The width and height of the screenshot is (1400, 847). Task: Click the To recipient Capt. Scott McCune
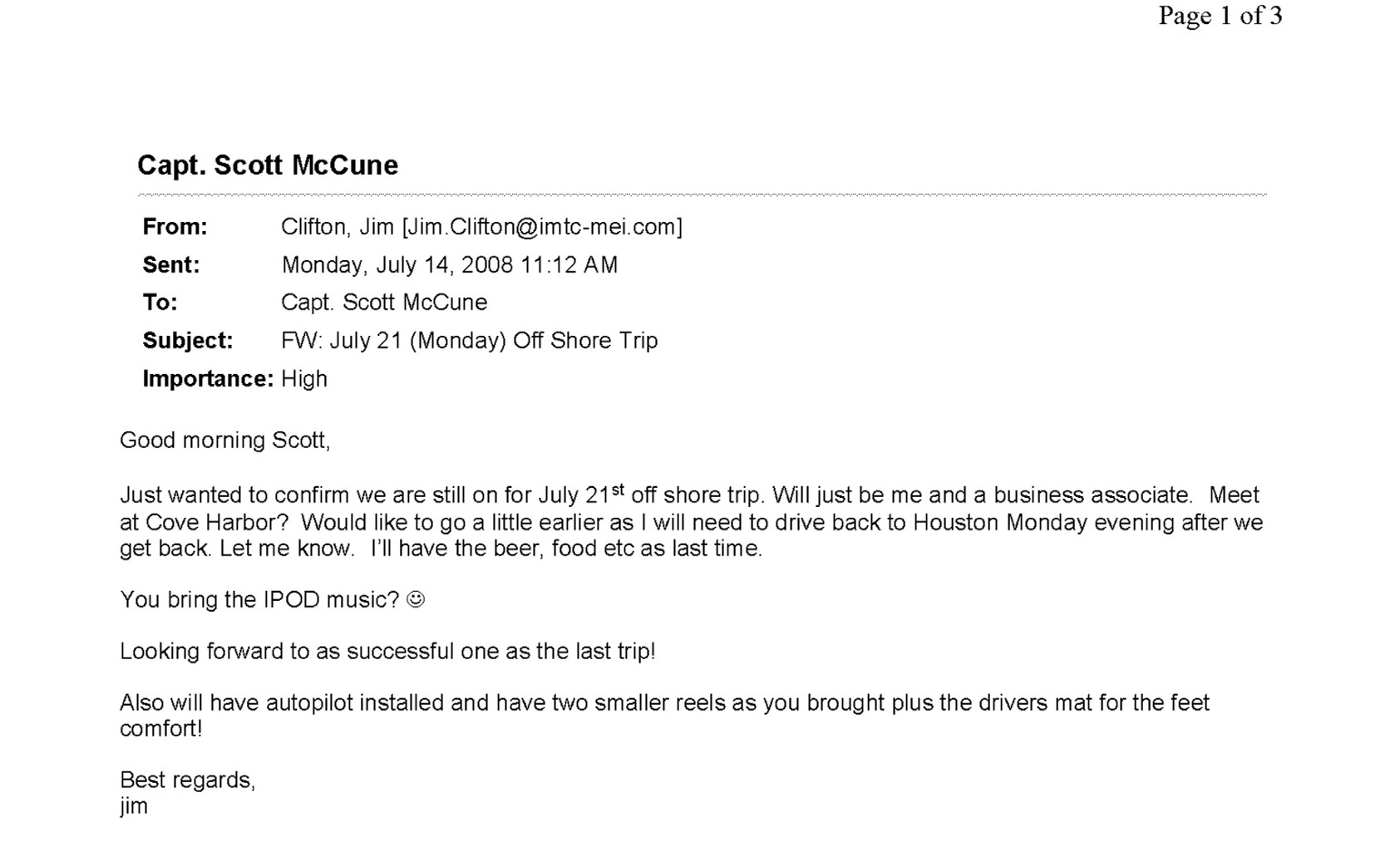point(384,303)
